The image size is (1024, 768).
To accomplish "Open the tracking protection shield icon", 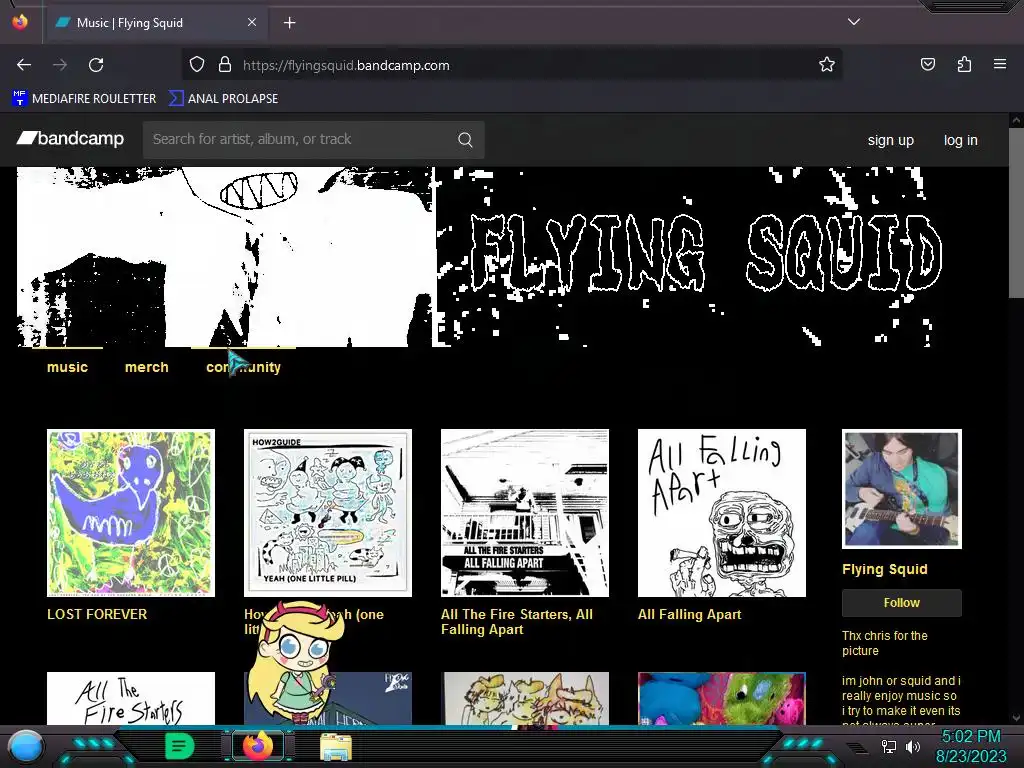I will click(x=197, y=65).
